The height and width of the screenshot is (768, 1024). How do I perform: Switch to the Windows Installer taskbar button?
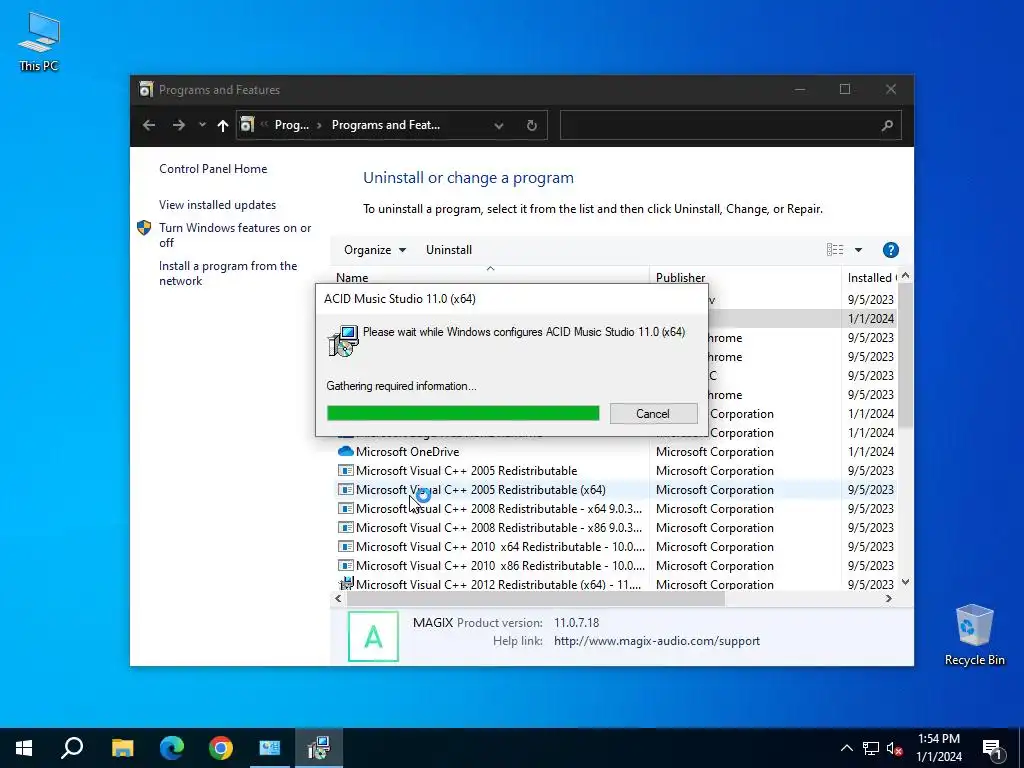(319, 748)
